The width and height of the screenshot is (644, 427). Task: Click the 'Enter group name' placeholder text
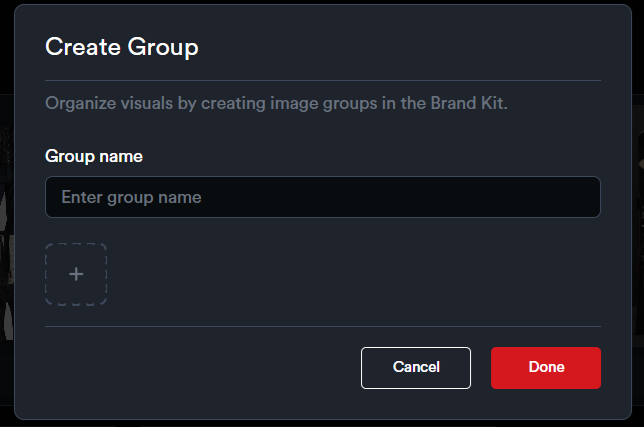[131, 197]
